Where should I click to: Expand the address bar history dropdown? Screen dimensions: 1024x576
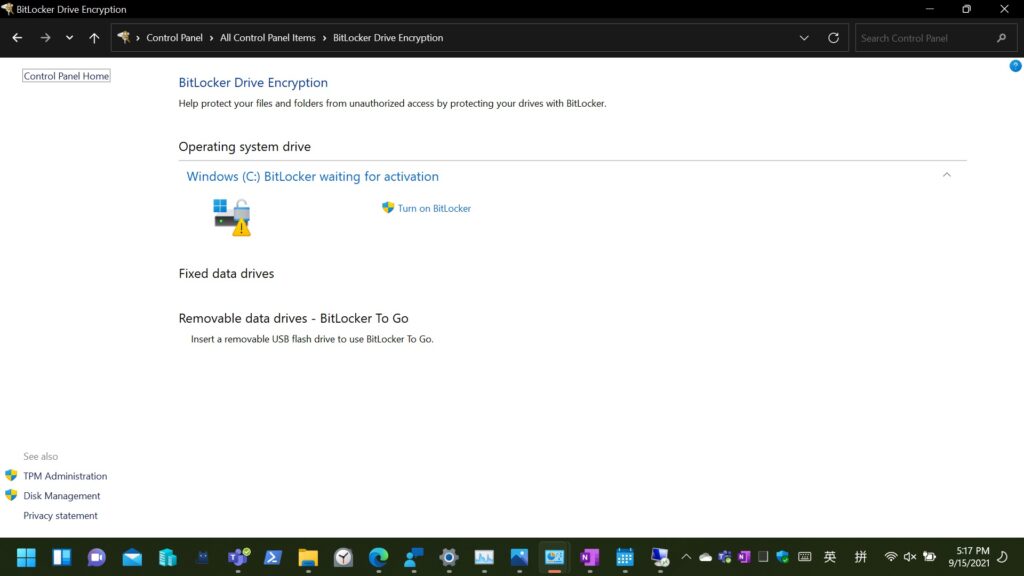click(x=804, y=38)
